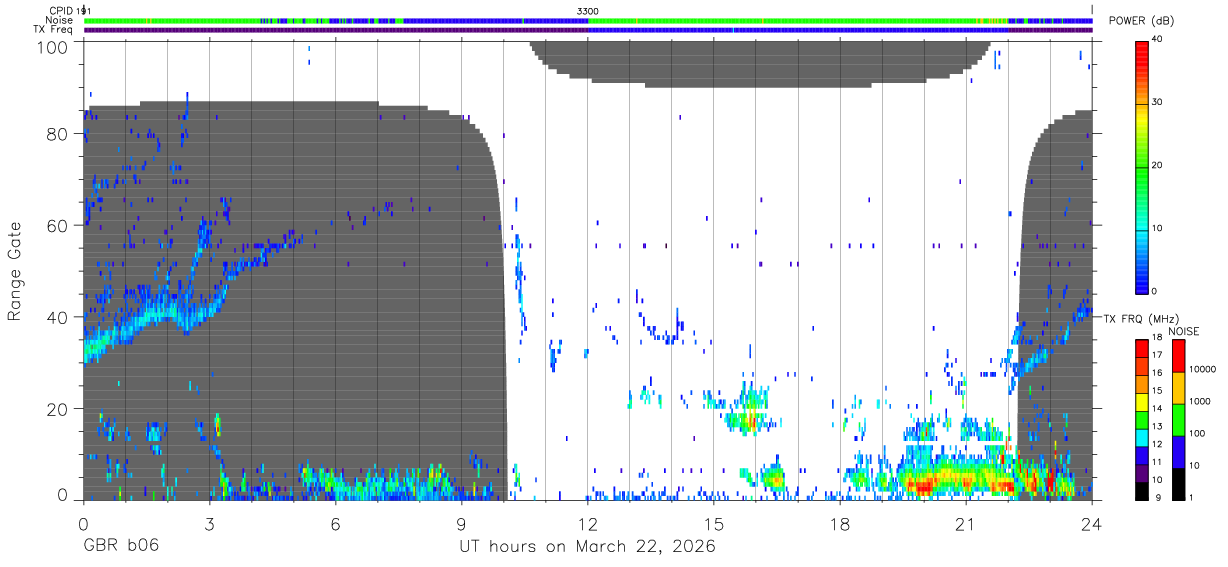Click the "NOISE" legend title
Screen dimensions: 1228x567
click(x=1183, y=331)
